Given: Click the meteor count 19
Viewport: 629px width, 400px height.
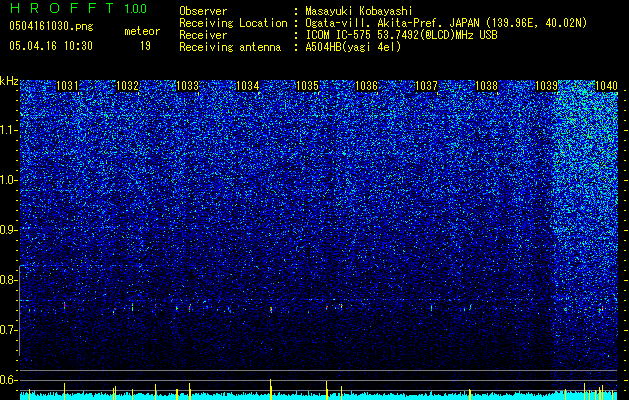Looking at the screenshot, I should [x=145, y=46].
